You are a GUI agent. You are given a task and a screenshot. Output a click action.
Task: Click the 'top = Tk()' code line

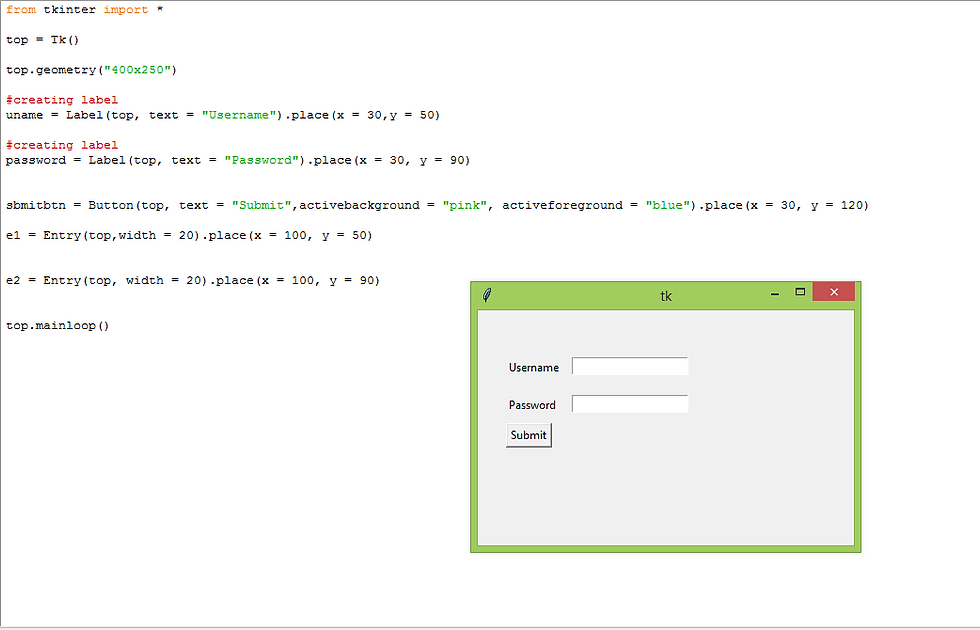click(x=42, y=40)
